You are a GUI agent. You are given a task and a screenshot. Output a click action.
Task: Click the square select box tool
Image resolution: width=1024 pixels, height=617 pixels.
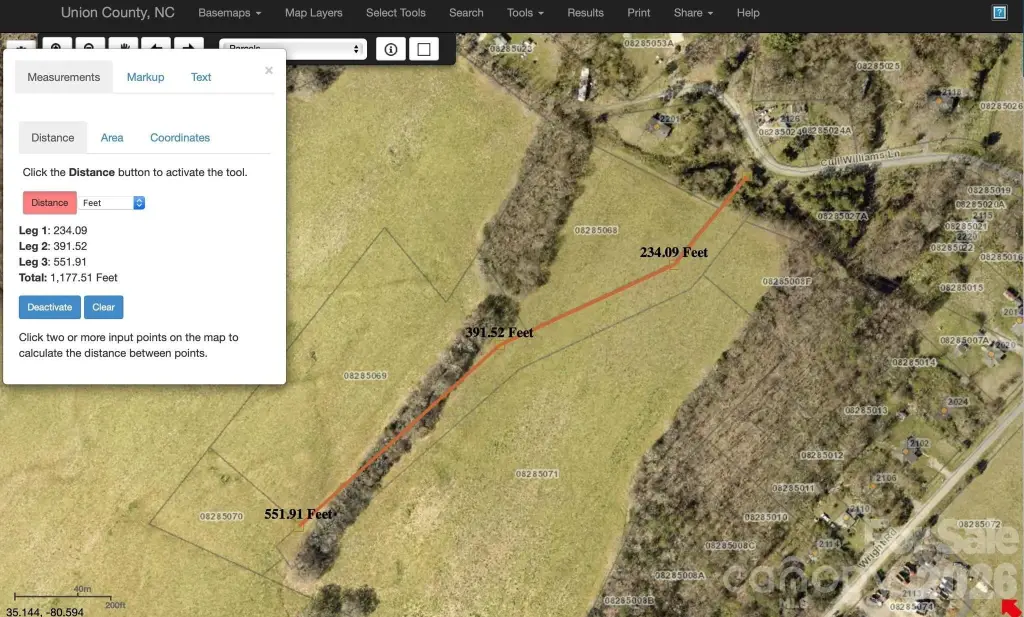click(x=424, y=49)
